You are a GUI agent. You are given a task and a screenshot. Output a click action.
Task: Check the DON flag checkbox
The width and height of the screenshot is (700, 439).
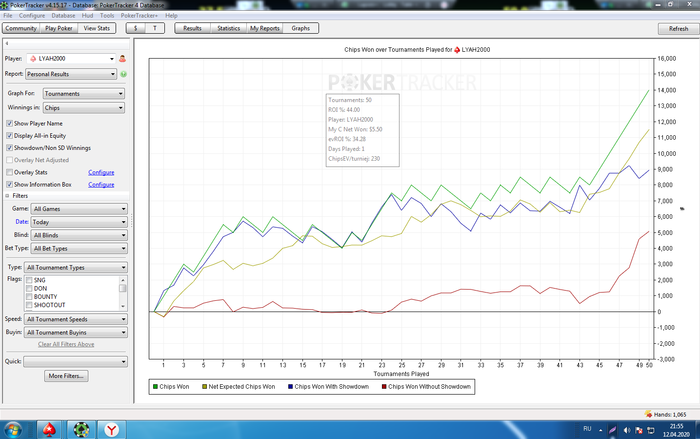click(29, 288)
